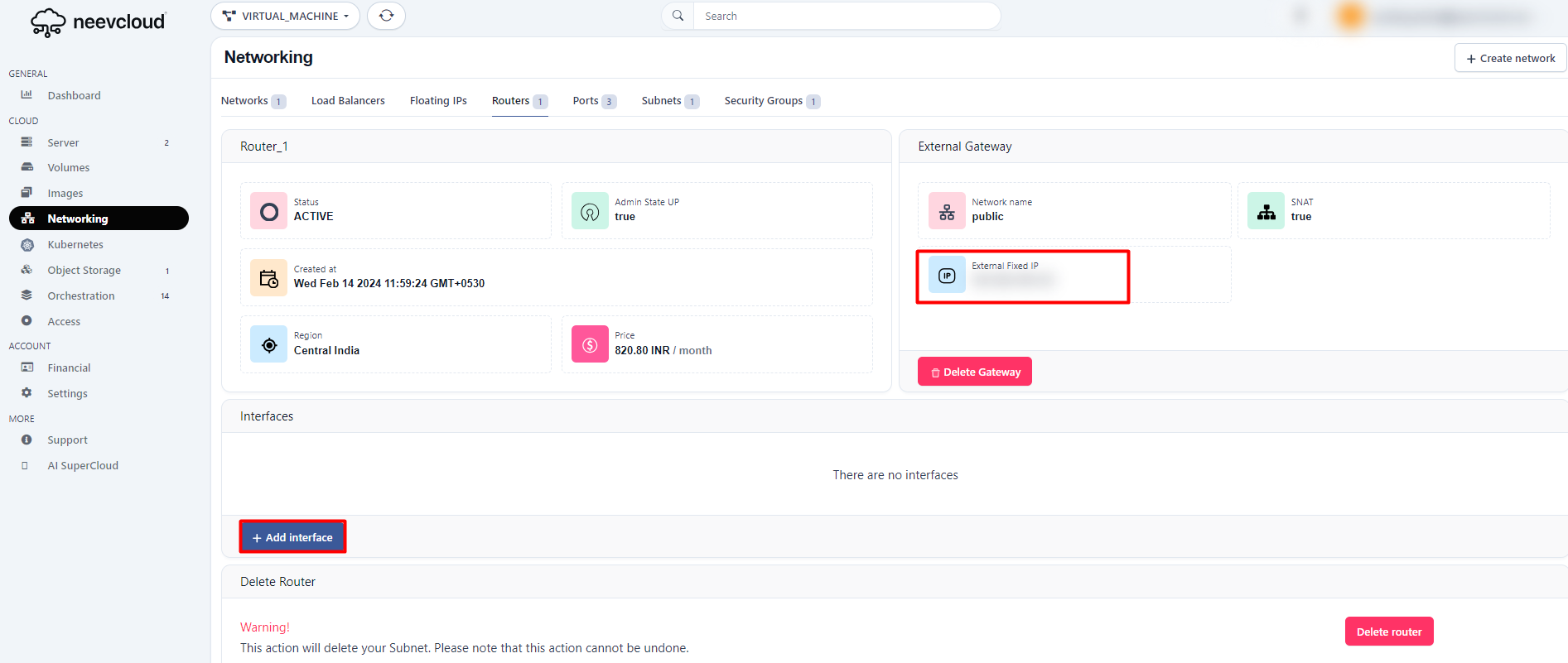1568x663 pixels.
Task: Click the search magnifier icon
Action: (678, 16)
